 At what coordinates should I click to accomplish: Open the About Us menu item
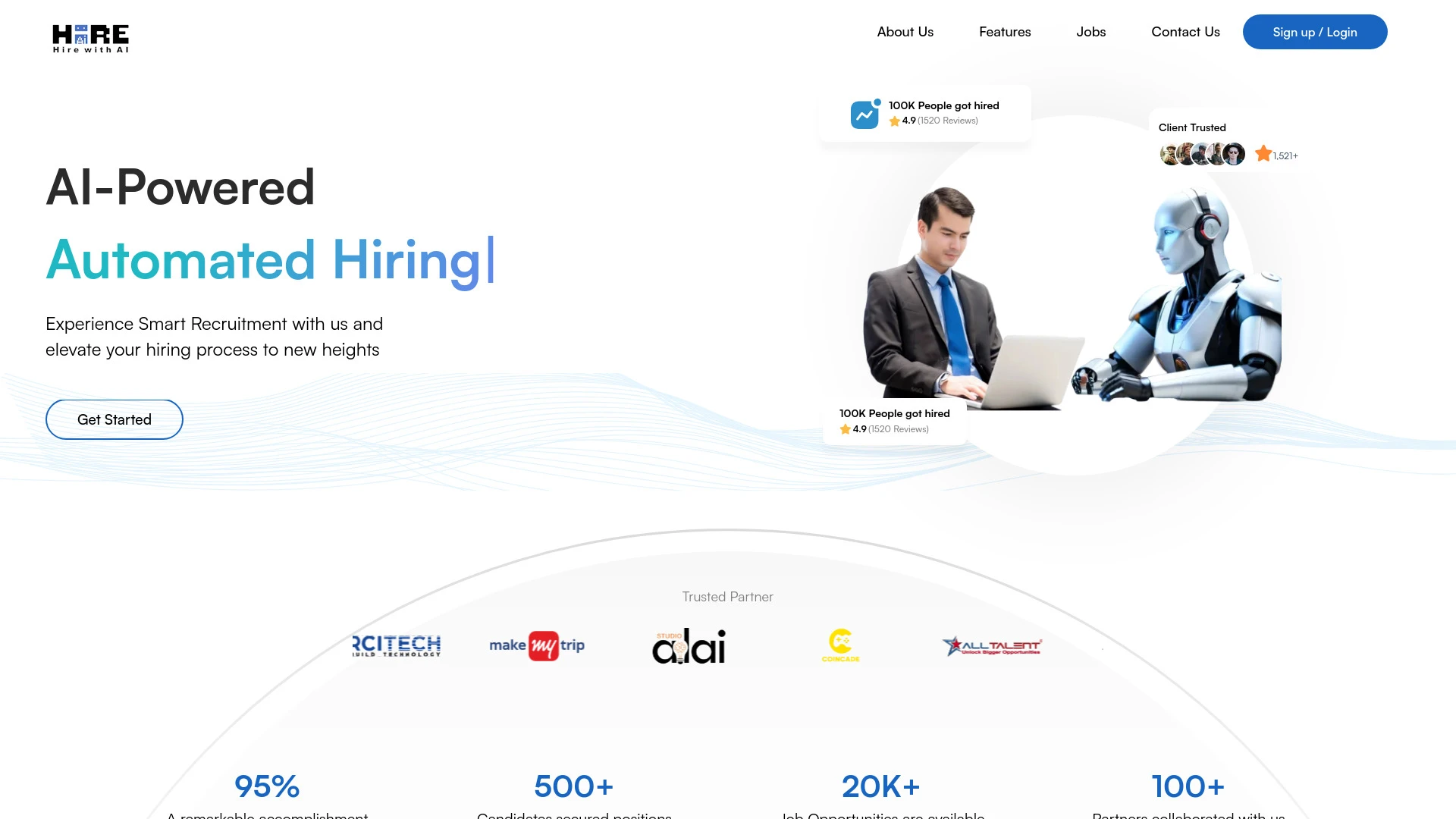[905, 31]
